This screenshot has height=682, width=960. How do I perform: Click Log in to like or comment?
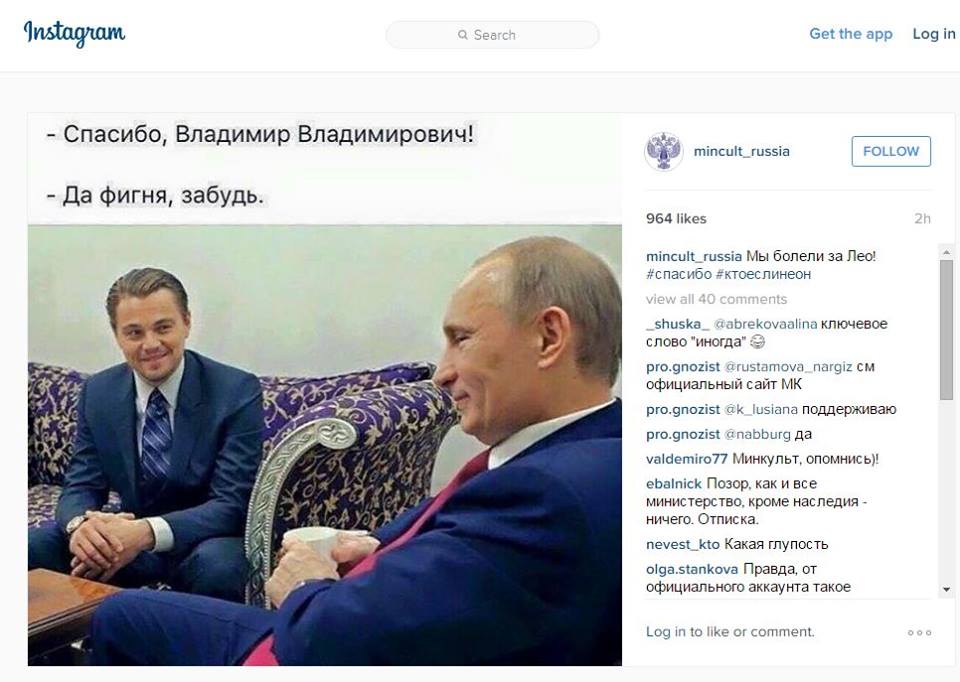coord(730,632)
